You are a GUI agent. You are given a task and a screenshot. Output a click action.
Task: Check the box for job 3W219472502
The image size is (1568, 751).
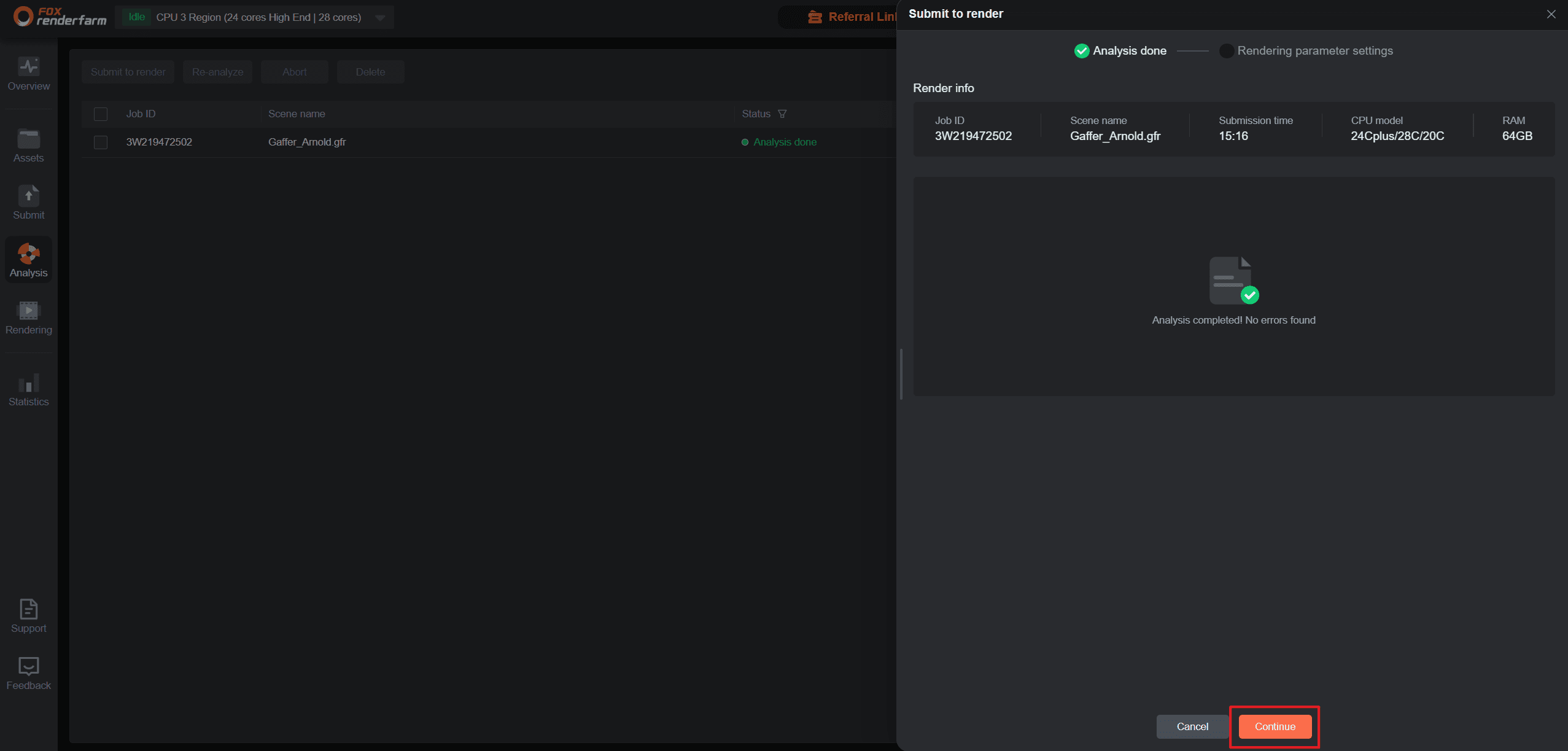[x=101, y=142]
